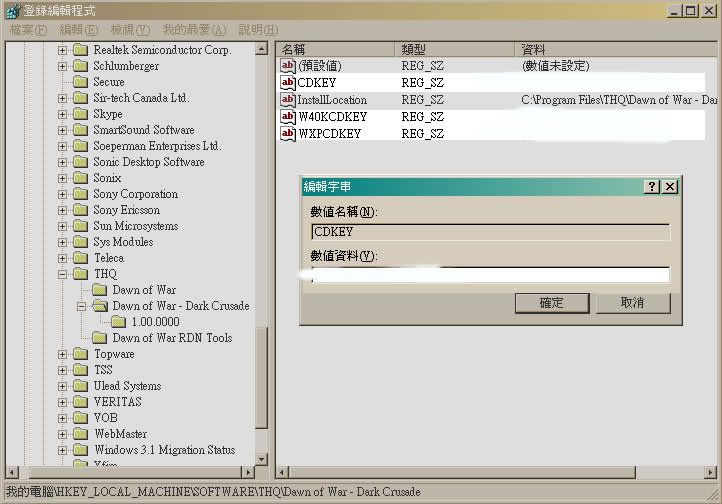Viewport: 722px width, 504px height.
Task: Select the (預設值) default value icon
Action: pyautogui.click(x=288, y=66)
